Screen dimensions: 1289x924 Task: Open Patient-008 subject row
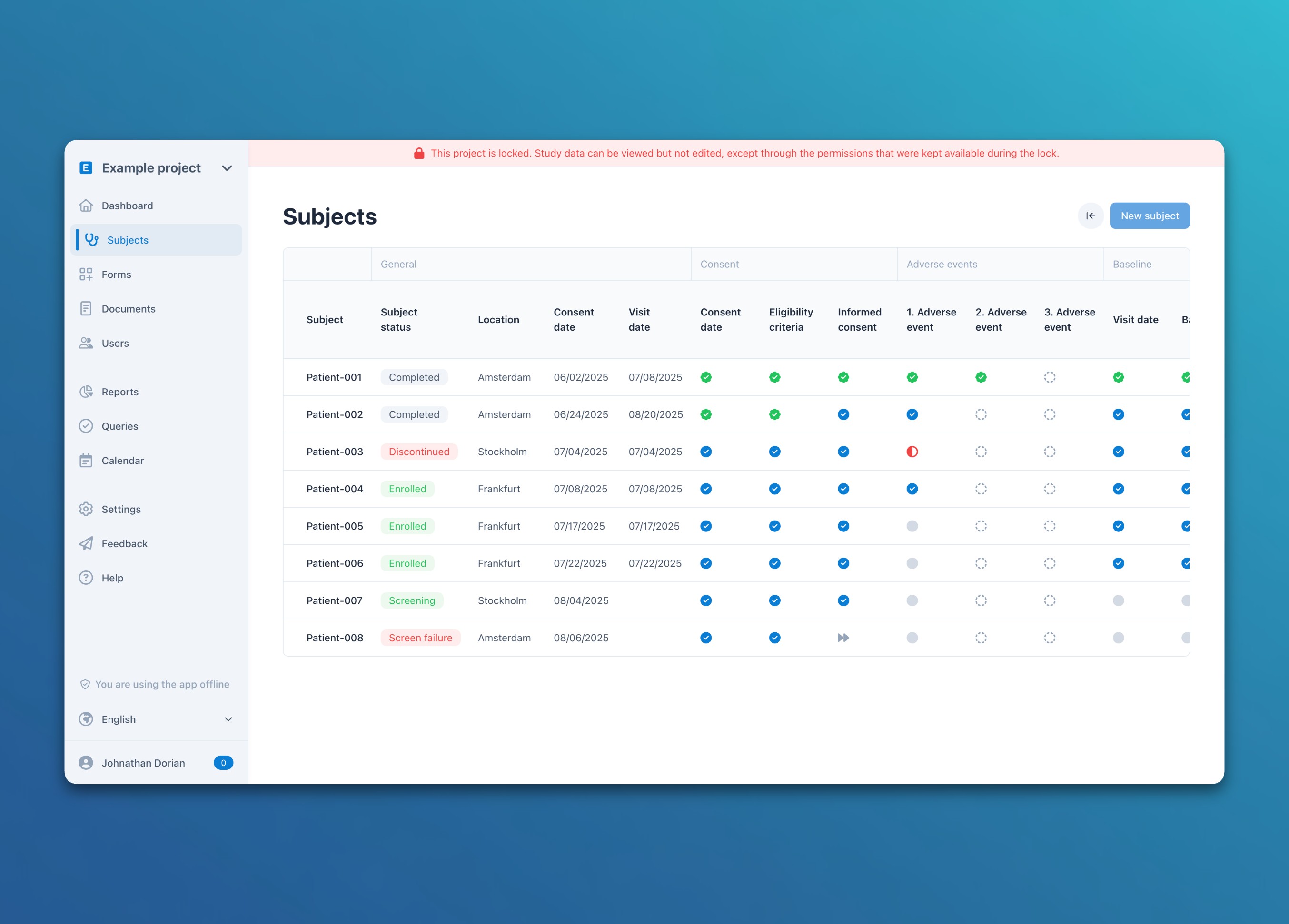pos(736,638)
